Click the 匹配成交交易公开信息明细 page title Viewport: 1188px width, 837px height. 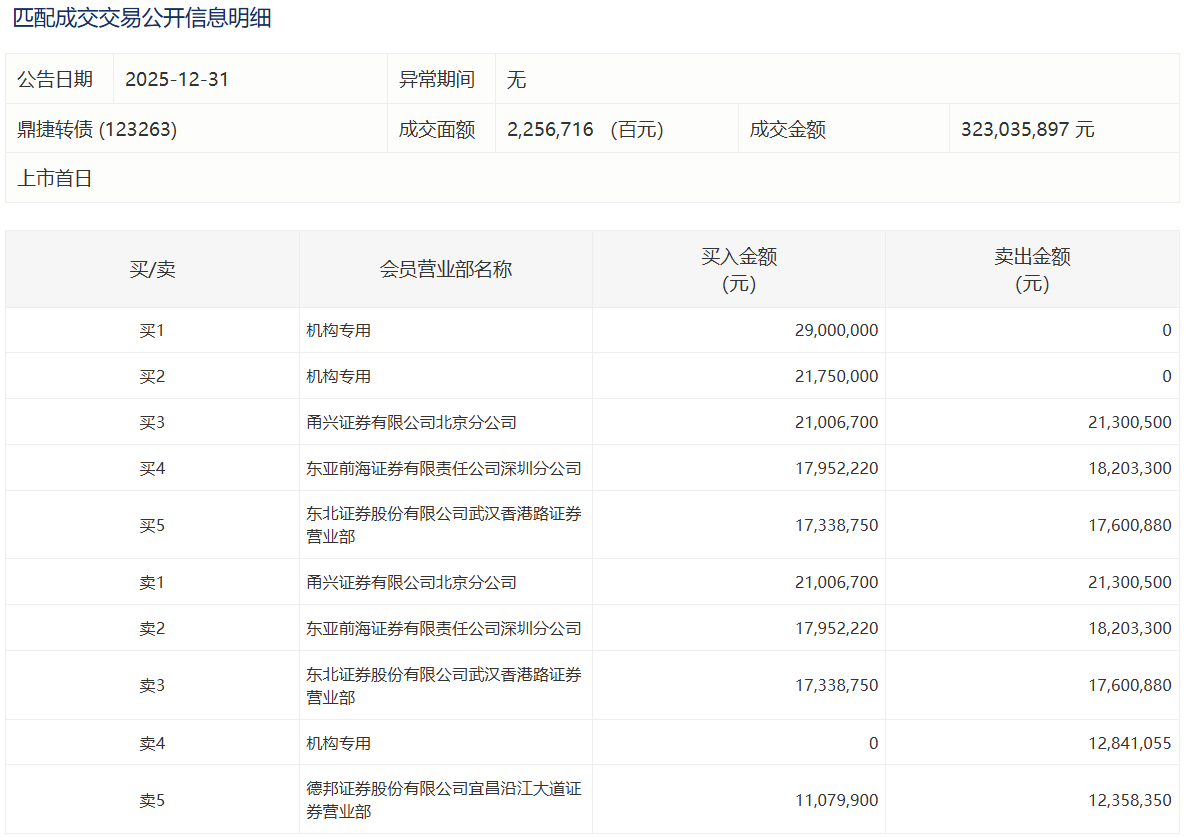point(142,18)
